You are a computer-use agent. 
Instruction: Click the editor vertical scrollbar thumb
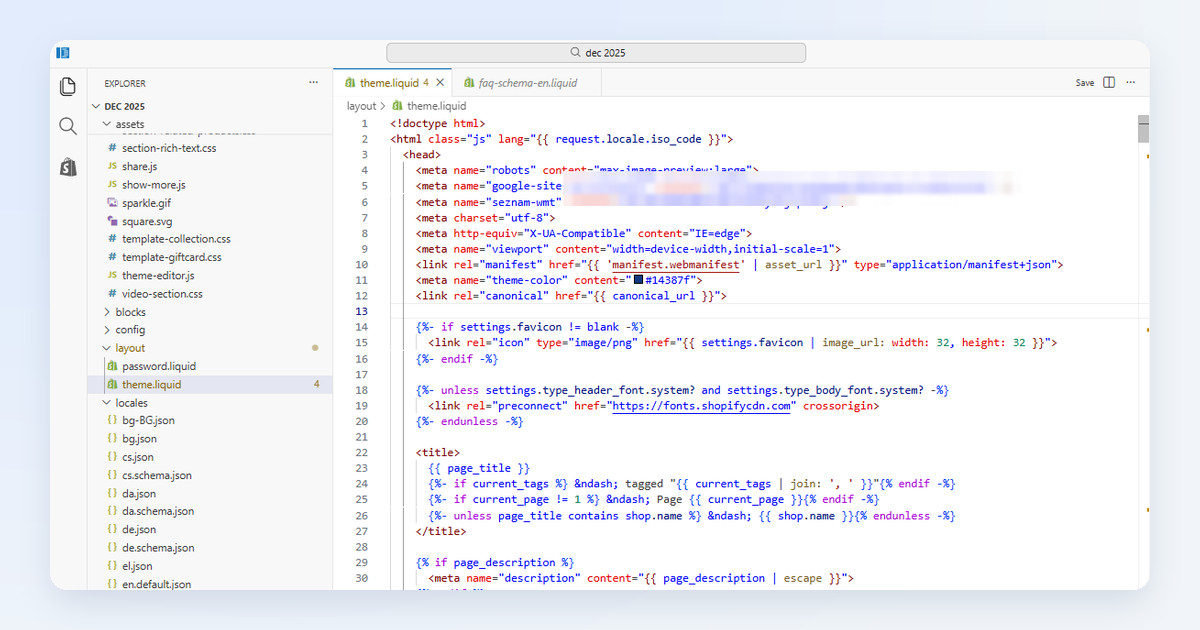click(x=1142, y=130)
